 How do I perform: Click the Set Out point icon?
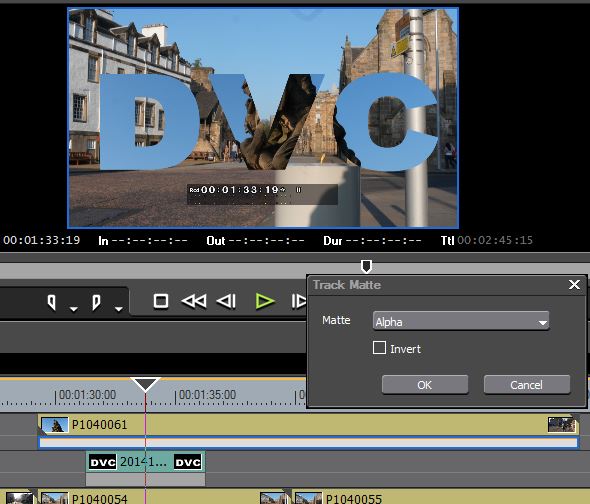96,302
